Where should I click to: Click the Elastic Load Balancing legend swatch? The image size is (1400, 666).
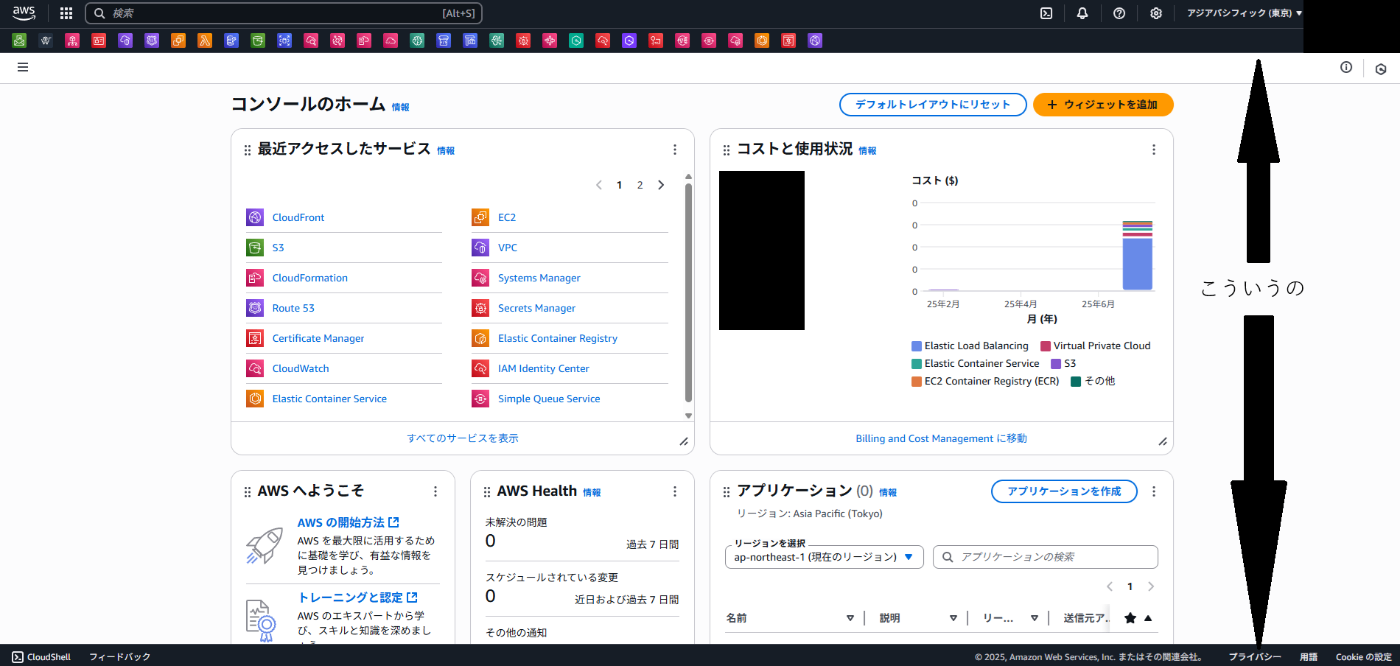[x=916, y=346]
